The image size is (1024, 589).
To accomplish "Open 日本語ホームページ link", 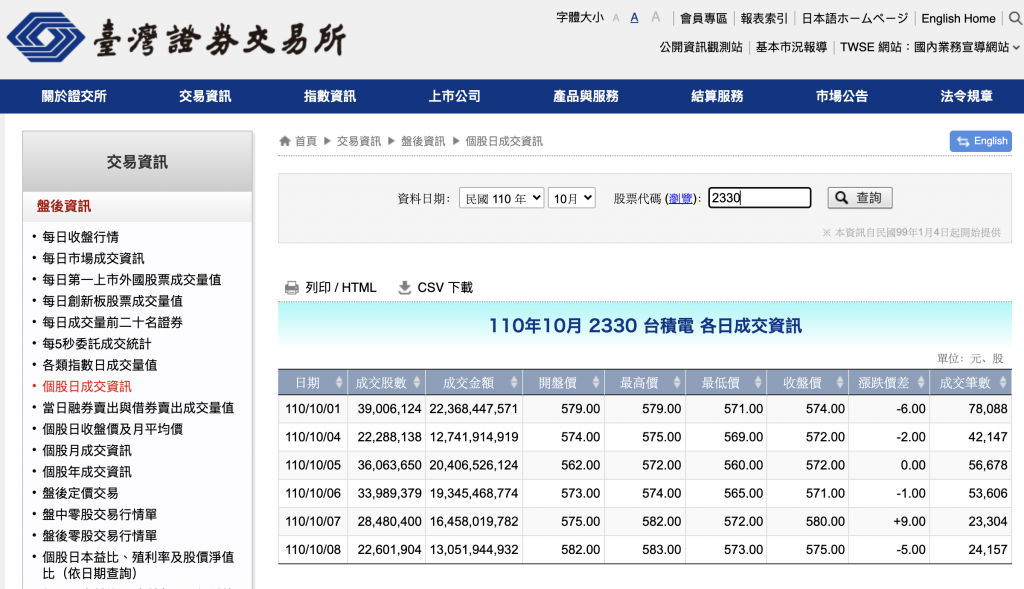I will click(855, 18).
